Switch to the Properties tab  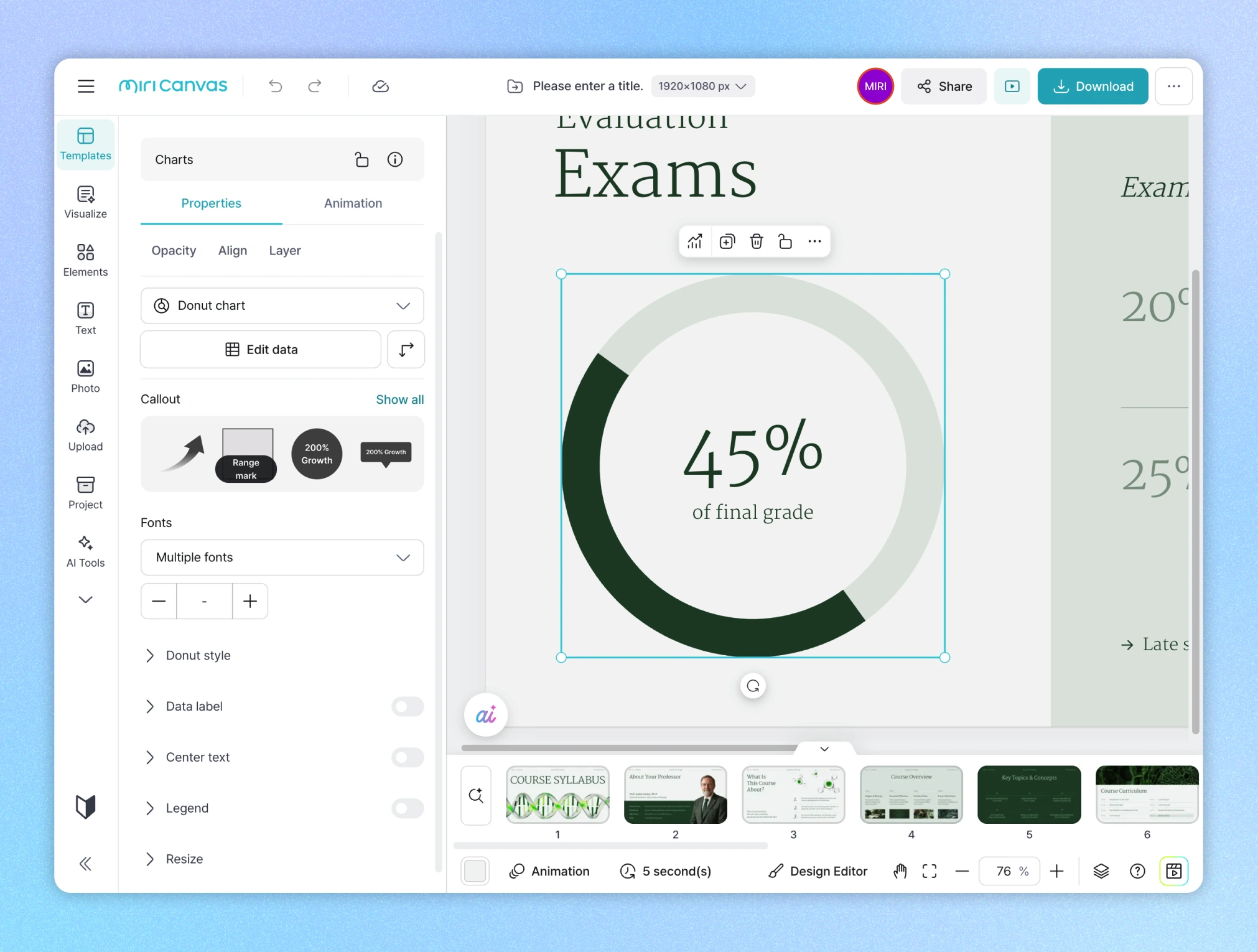[211, 203]
